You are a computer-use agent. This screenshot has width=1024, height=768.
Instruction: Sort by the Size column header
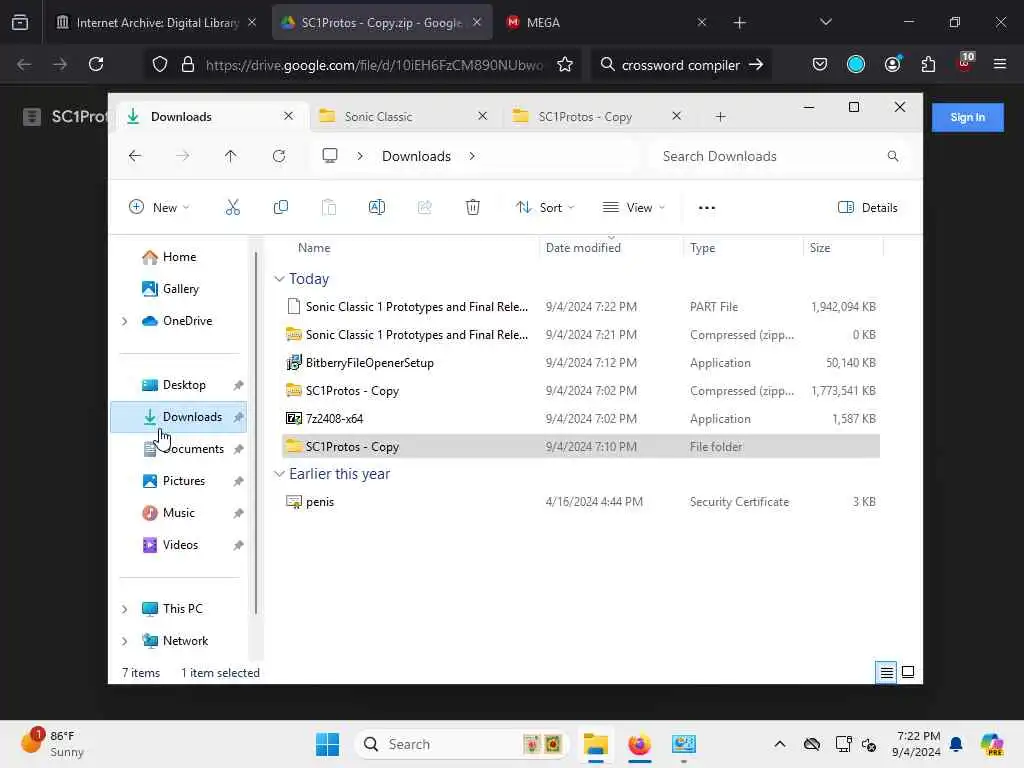click(820, 248)
